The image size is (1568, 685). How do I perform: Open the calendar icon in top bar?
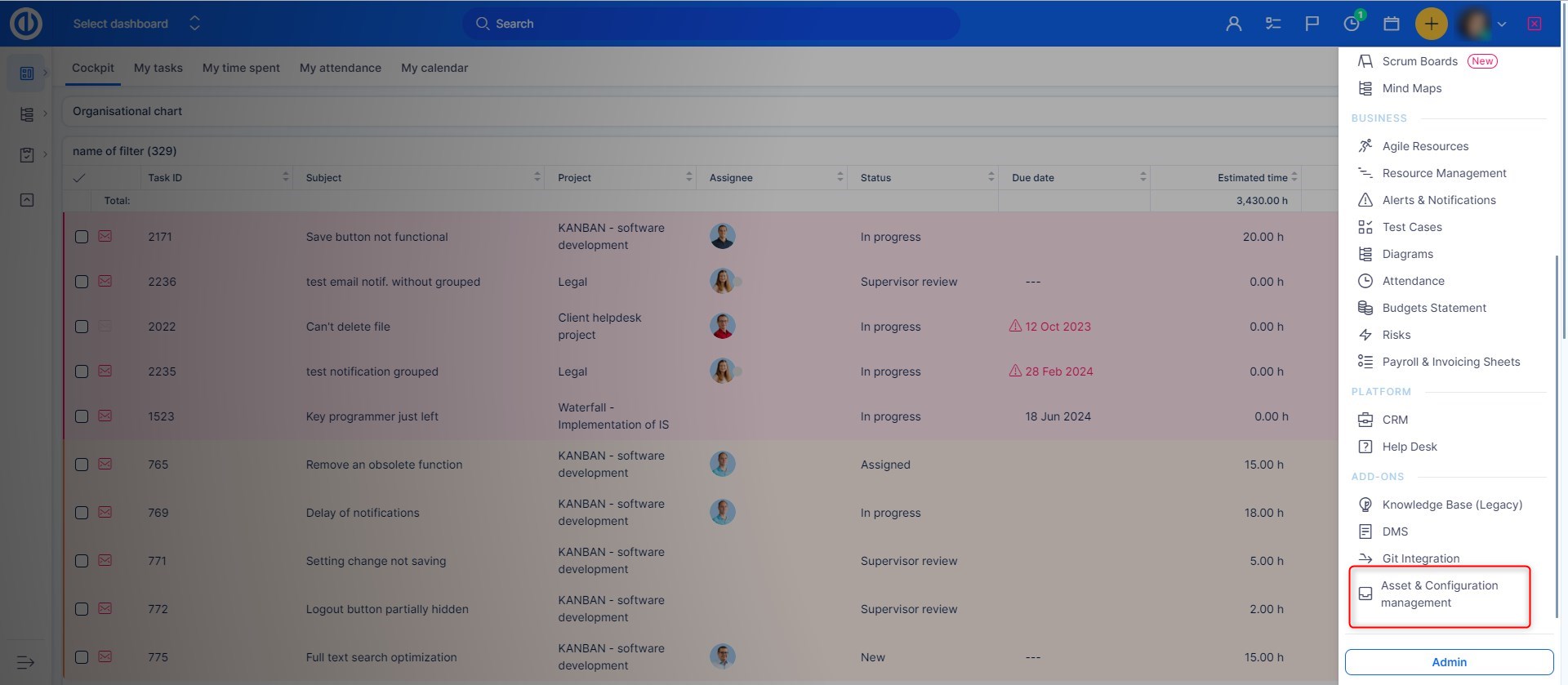tap(1392, 24)
